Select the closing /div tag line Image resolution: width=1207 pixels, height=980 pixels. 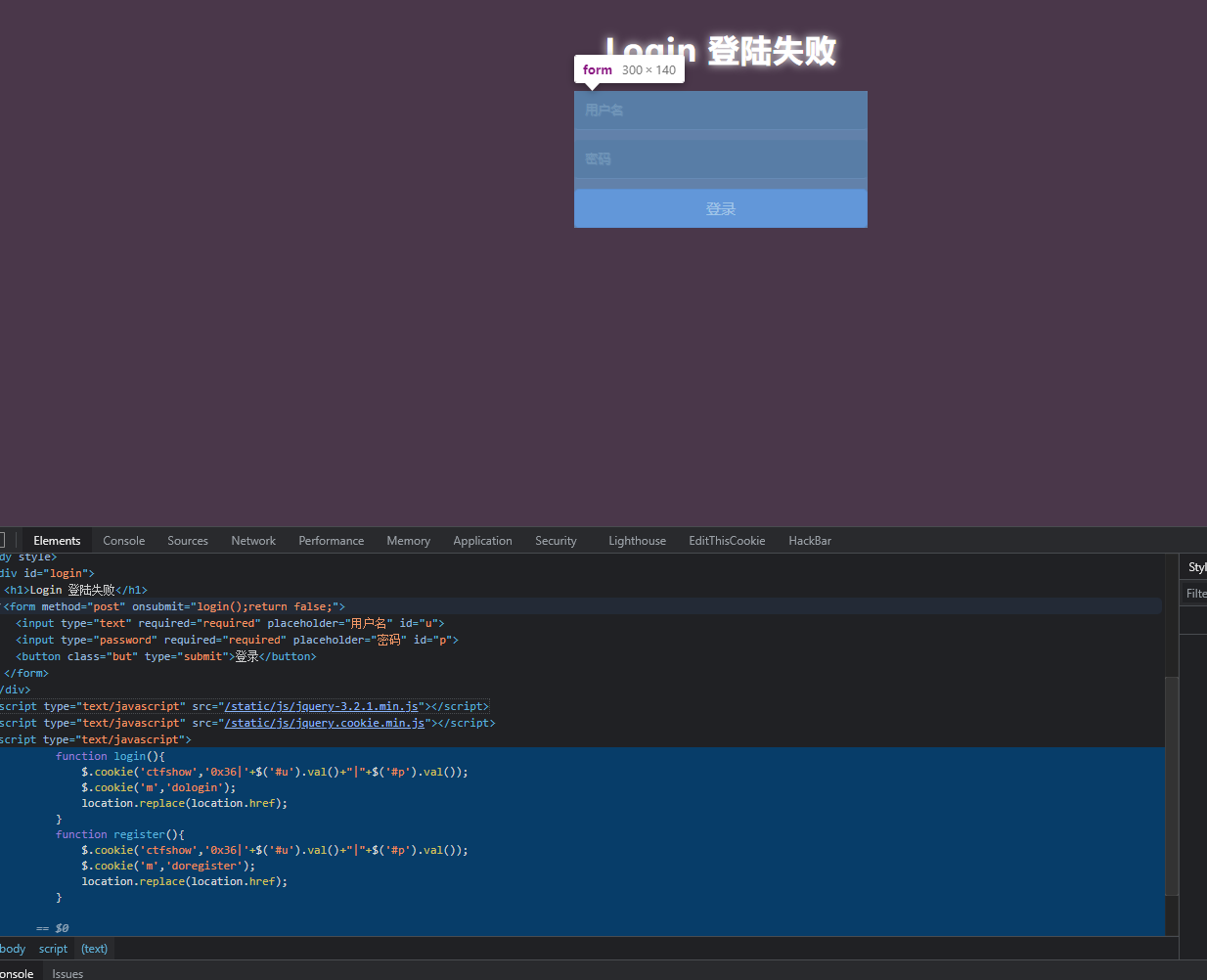pos(16,690)
